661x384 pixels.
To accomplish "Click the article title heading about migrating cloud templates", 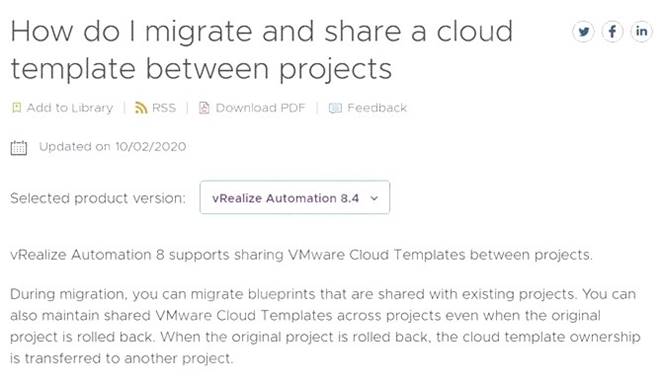I will coord(261,50).
